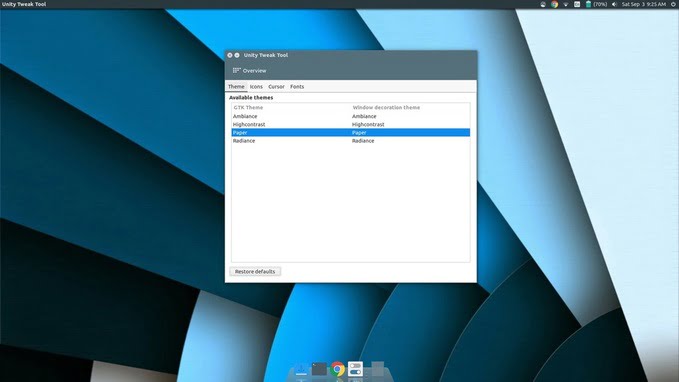The height and width of the screenshot is (382, 679).
Task: Switch to the Icons tab
Action: (x=256, y=87)
